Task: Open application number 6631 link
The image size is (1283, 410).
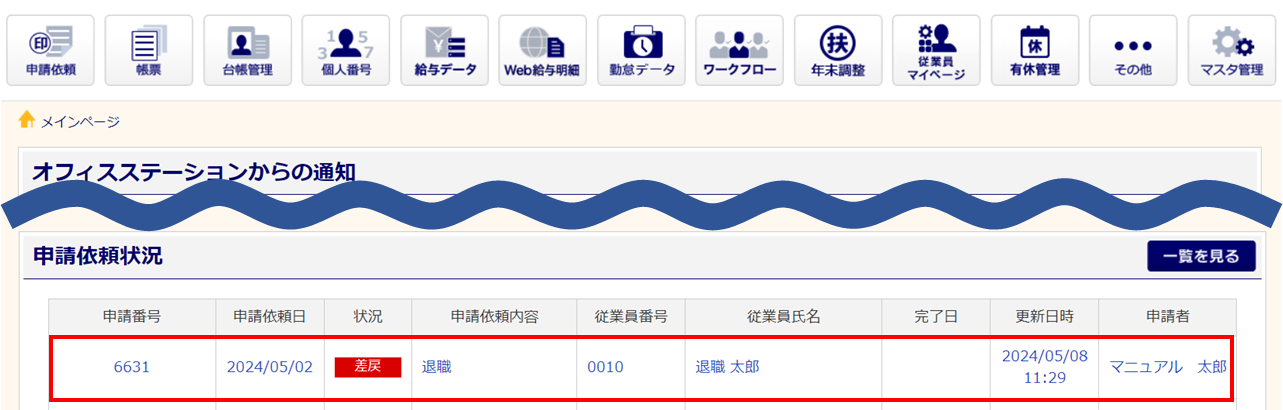Action: click(x=132, y=367)
